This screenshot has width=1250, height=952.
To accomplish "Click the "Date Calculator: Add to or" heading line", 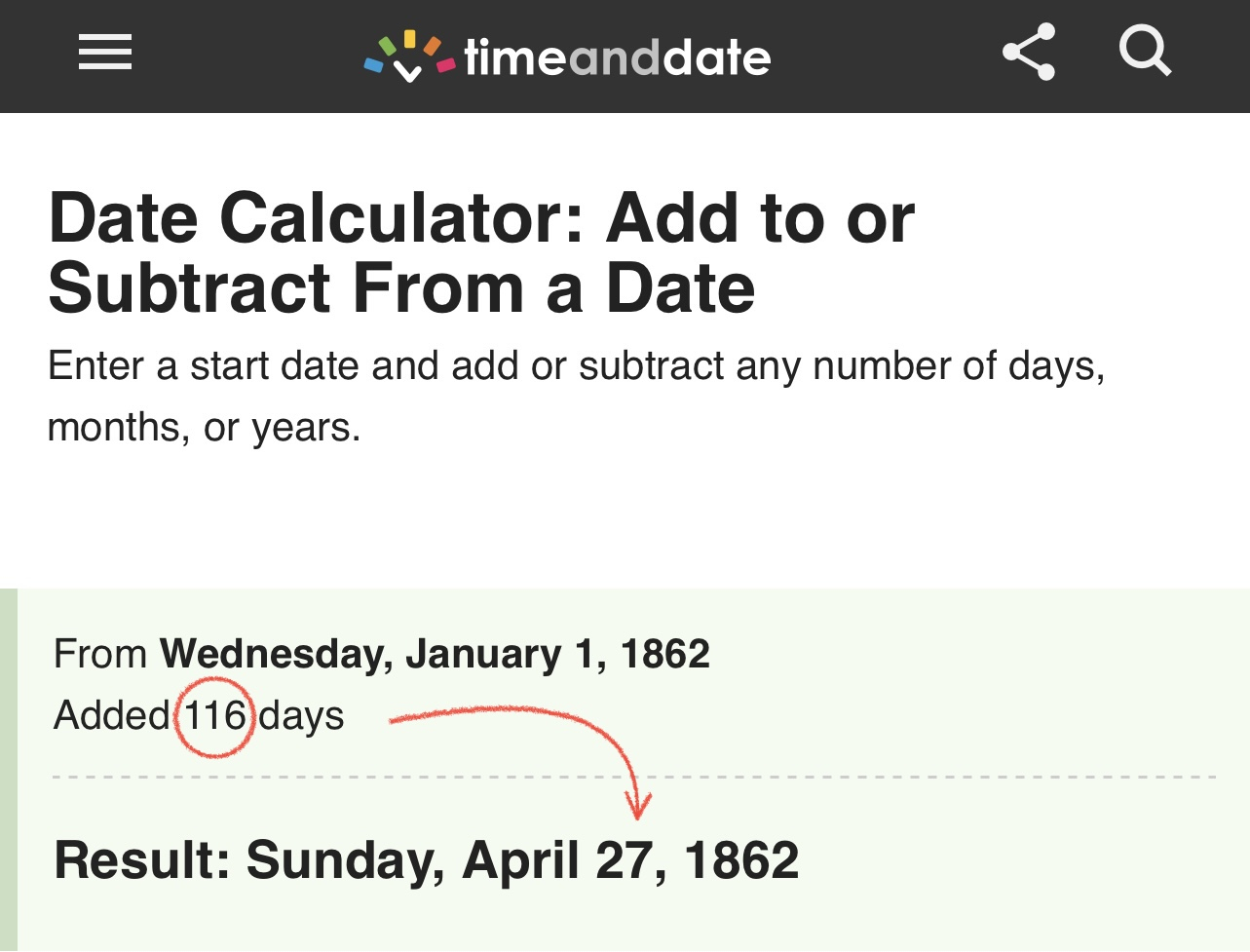I will point(481,218).
